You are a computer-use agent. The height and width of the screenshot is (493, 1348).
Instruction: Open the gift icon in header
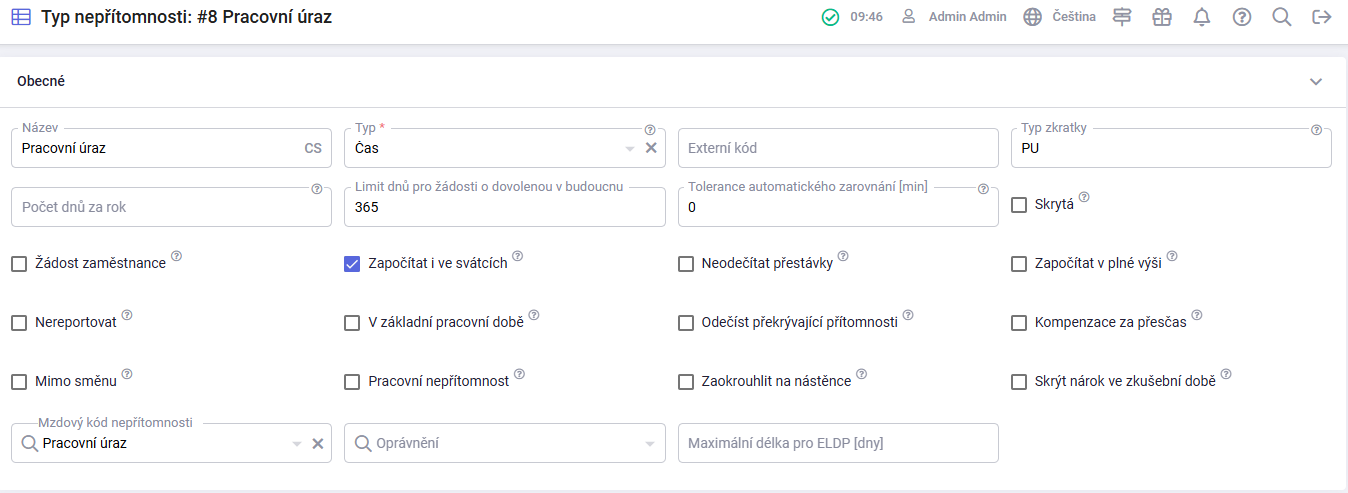tap(1161, 17)
